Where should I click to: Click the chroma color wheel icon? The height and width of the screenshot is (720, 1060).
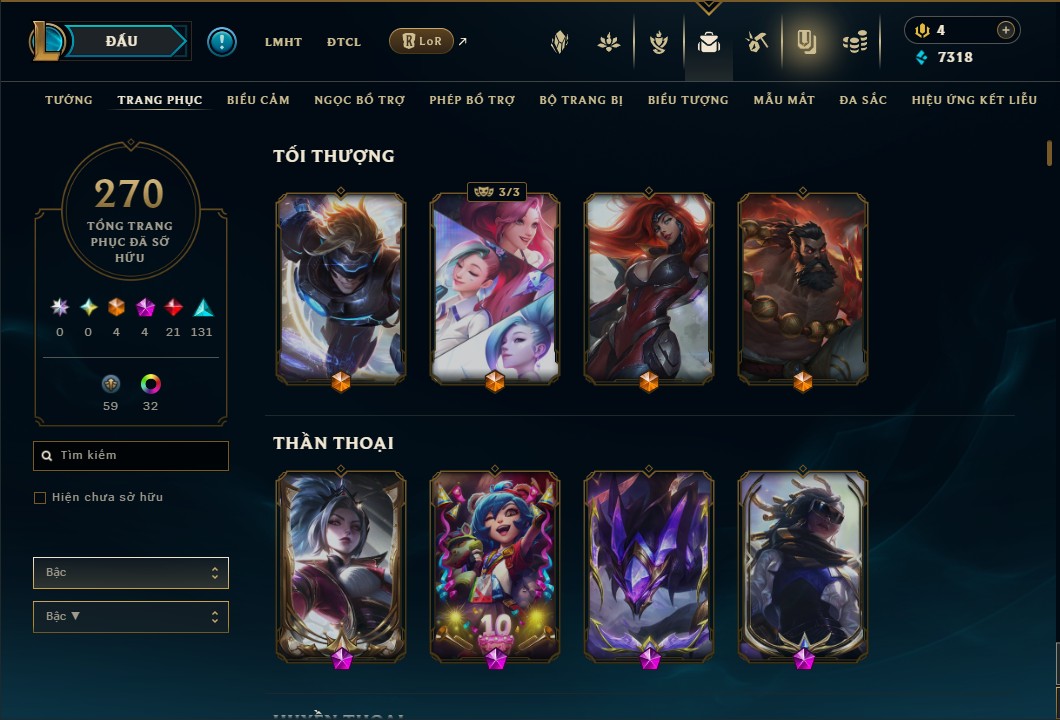click(150, 384)
